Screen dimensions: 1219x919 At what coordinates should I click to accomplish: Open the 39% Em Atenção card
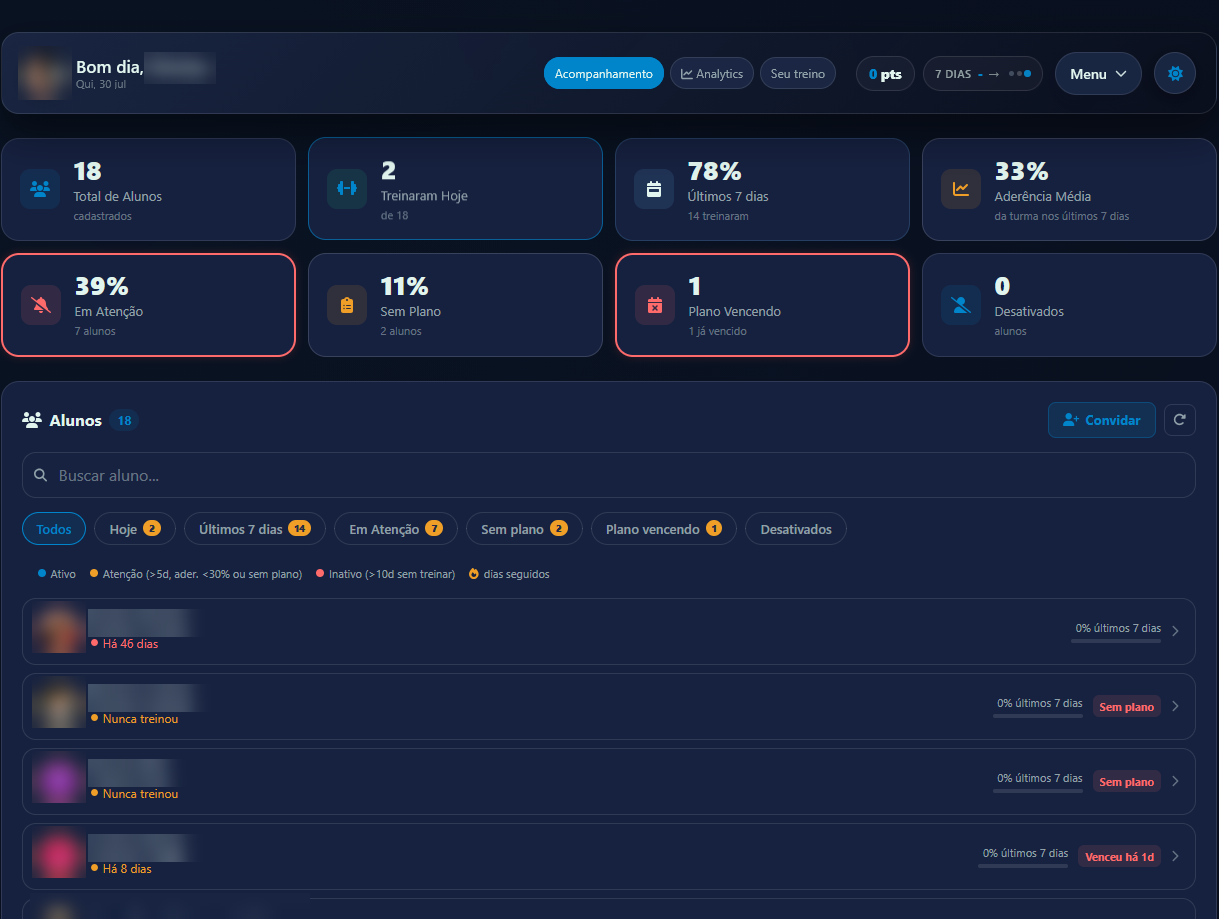click(x=148, y=305)
